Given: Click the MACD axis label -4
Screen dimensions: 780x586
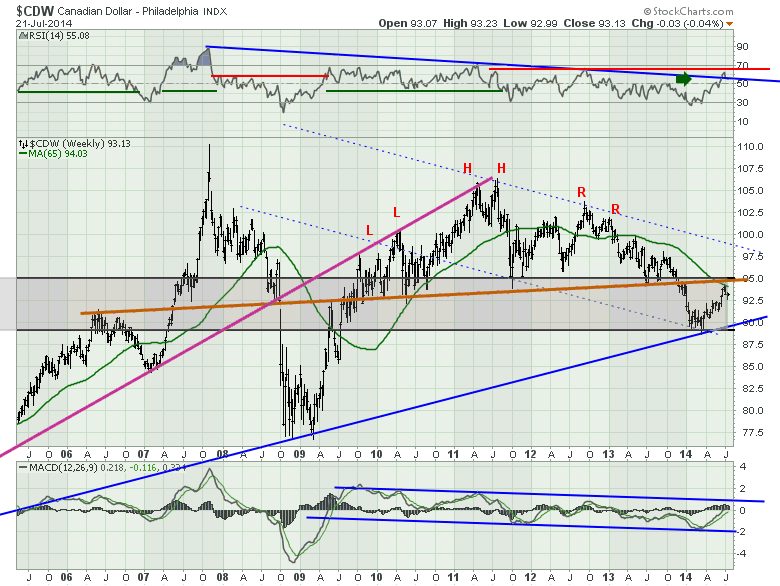Looking at the screenshot, I should coord(741,554).
